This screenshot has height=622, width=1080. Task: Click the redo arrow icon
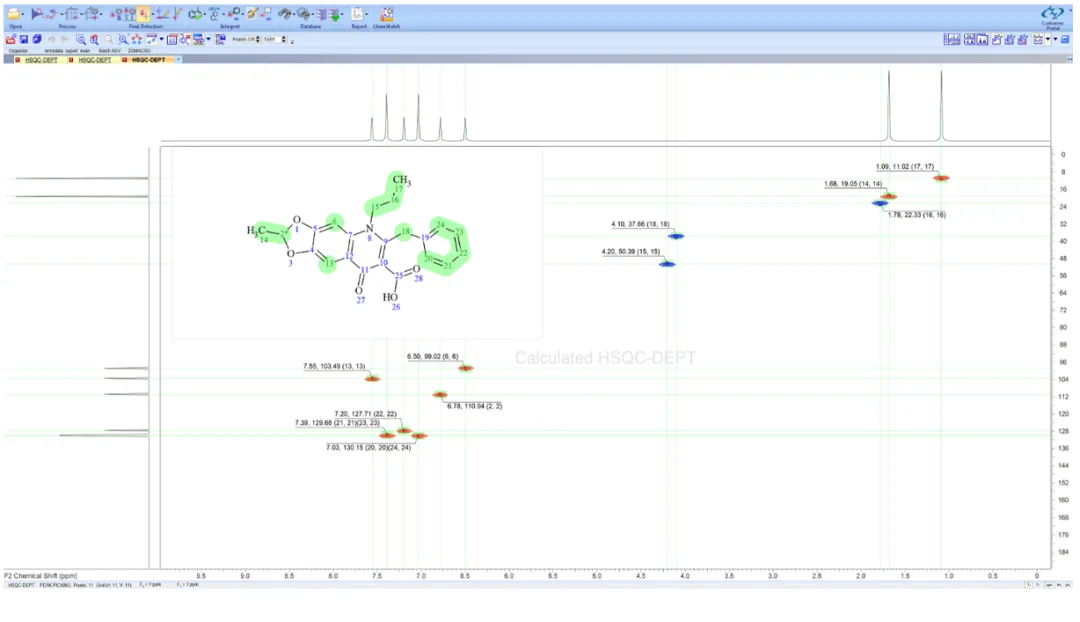coord(65,39)
